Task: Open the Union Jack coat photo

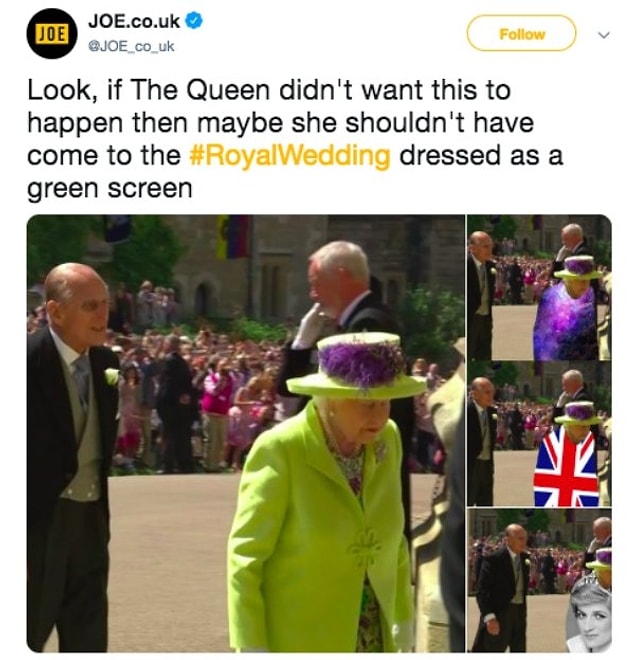Action: tap(539, 434)
